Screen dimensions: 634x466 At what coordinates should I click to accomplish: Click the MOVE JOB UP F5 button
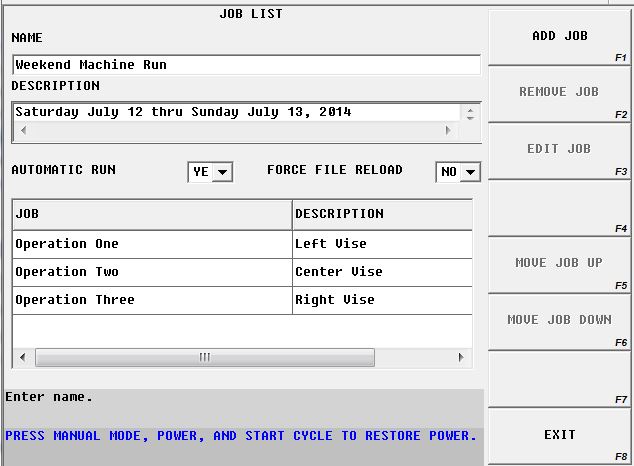[x=559, y=265]
